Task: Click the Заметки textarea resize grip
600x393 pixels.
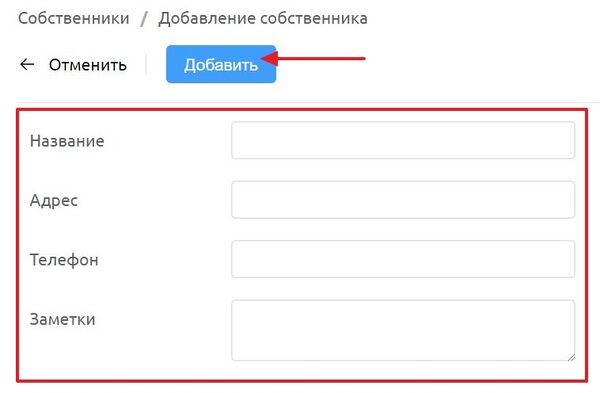Action: [571, 357]
